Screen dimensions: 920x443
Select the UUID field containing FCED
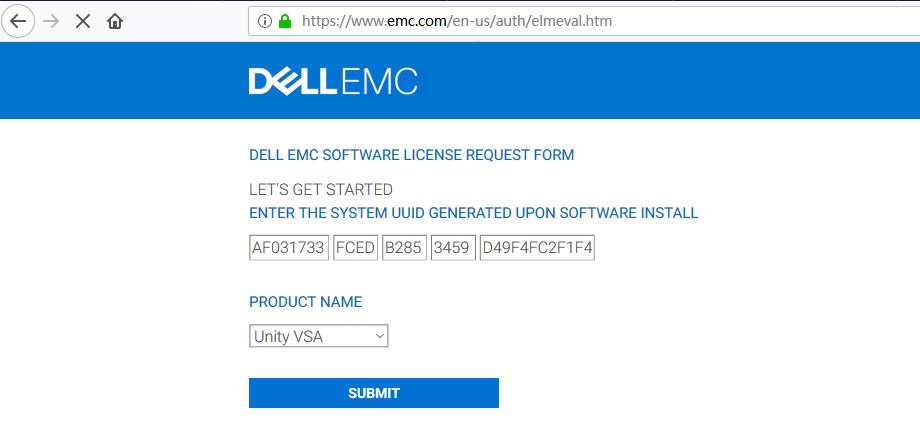355,248
